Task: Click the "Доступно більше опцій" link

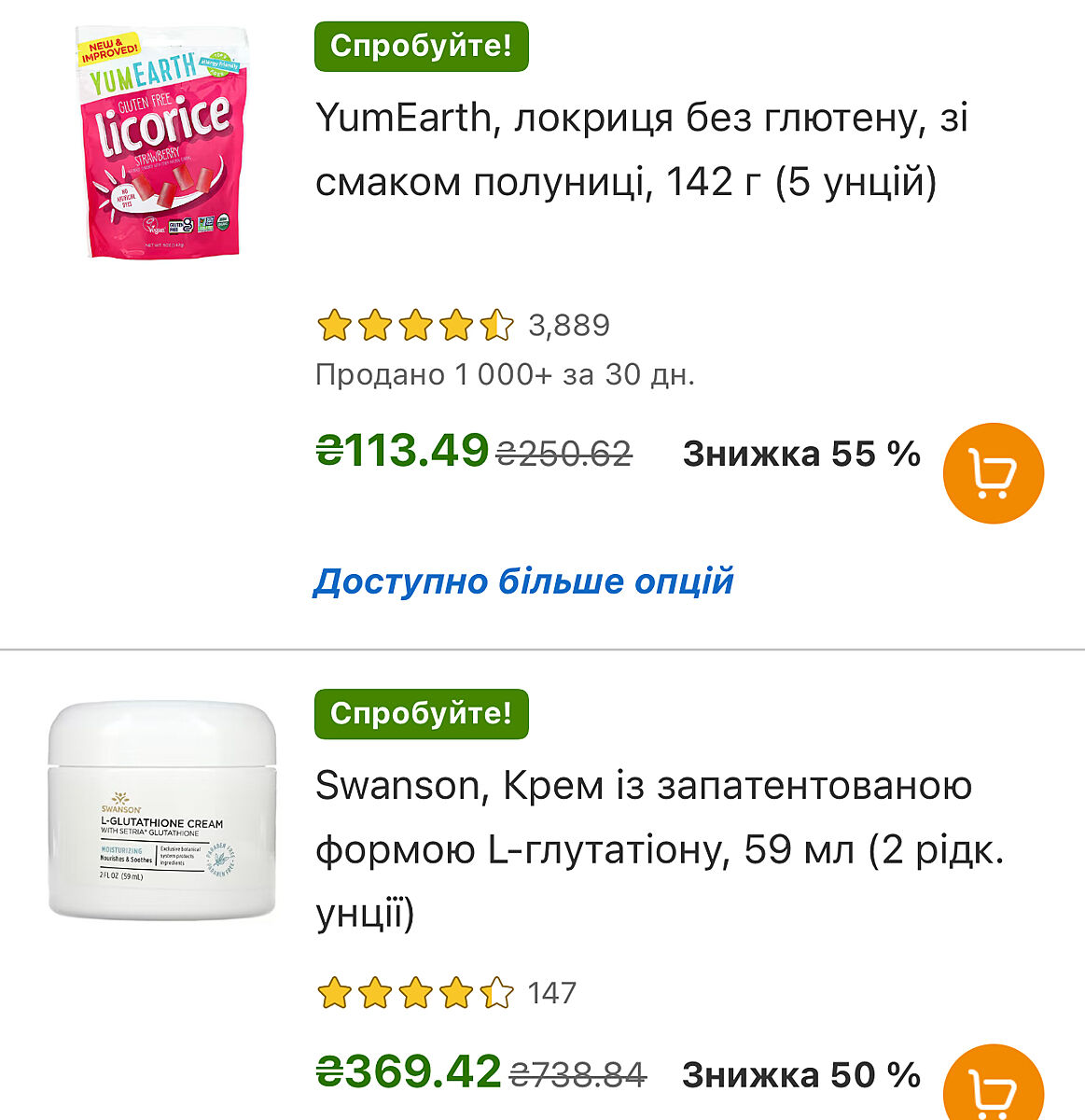Action: pyautogui.click(x=523, y=581)
